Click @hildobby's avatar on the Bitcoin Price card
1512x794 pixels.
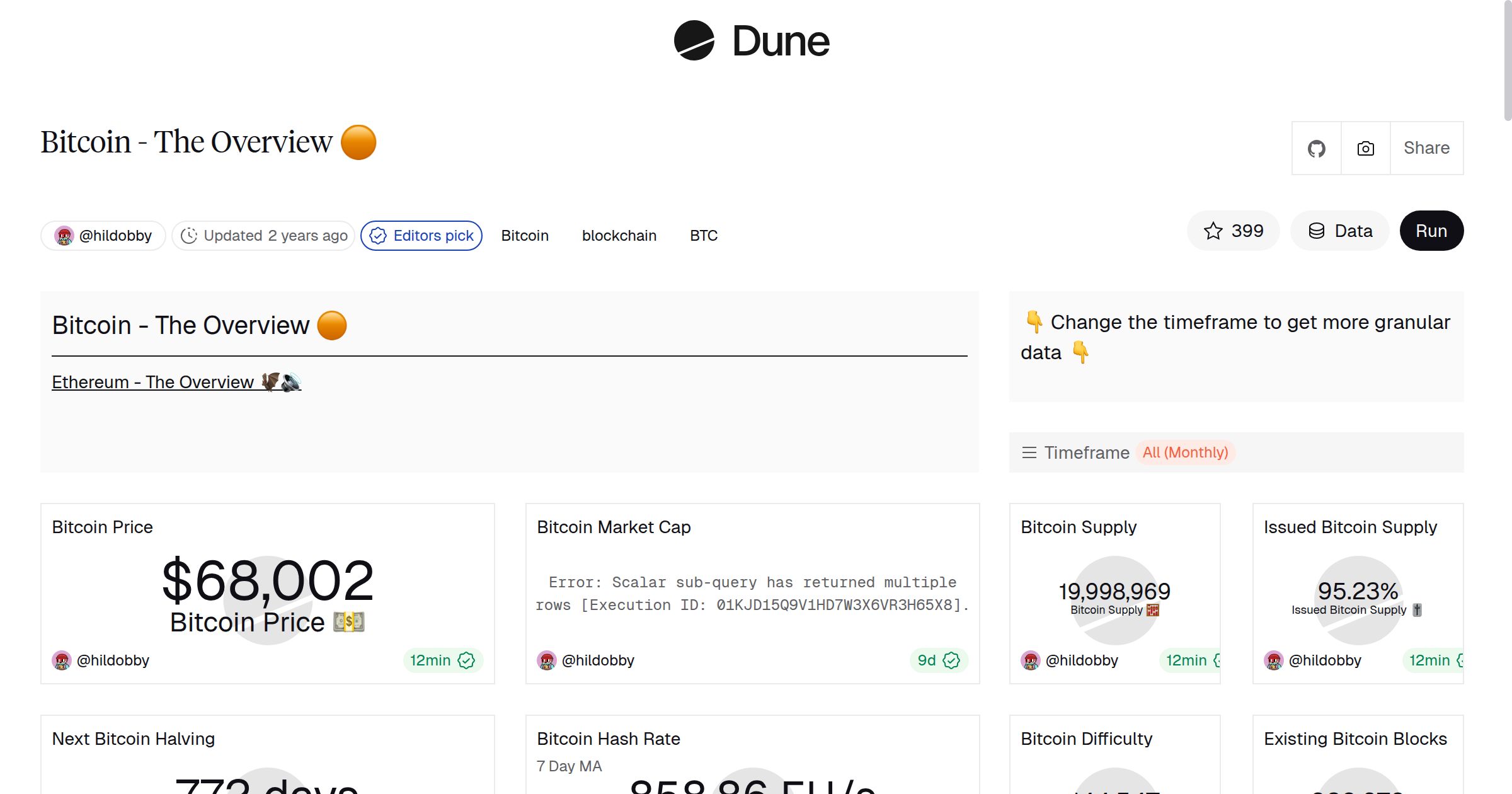(62, 660)
